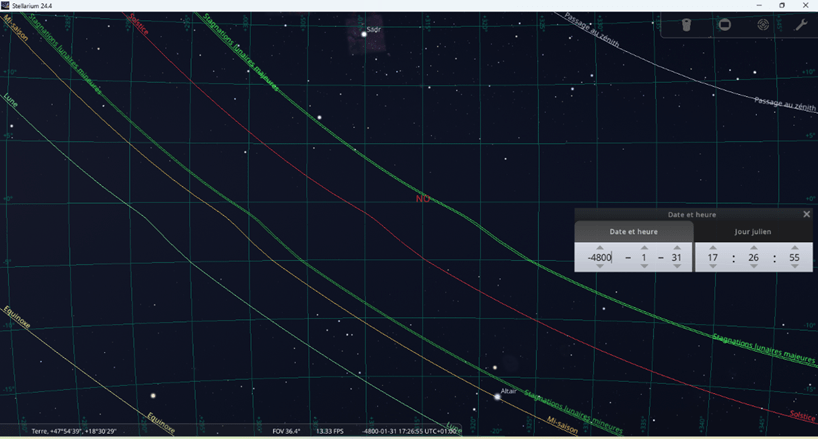Switch to the Jour julien tab

(x=753, y=232)
